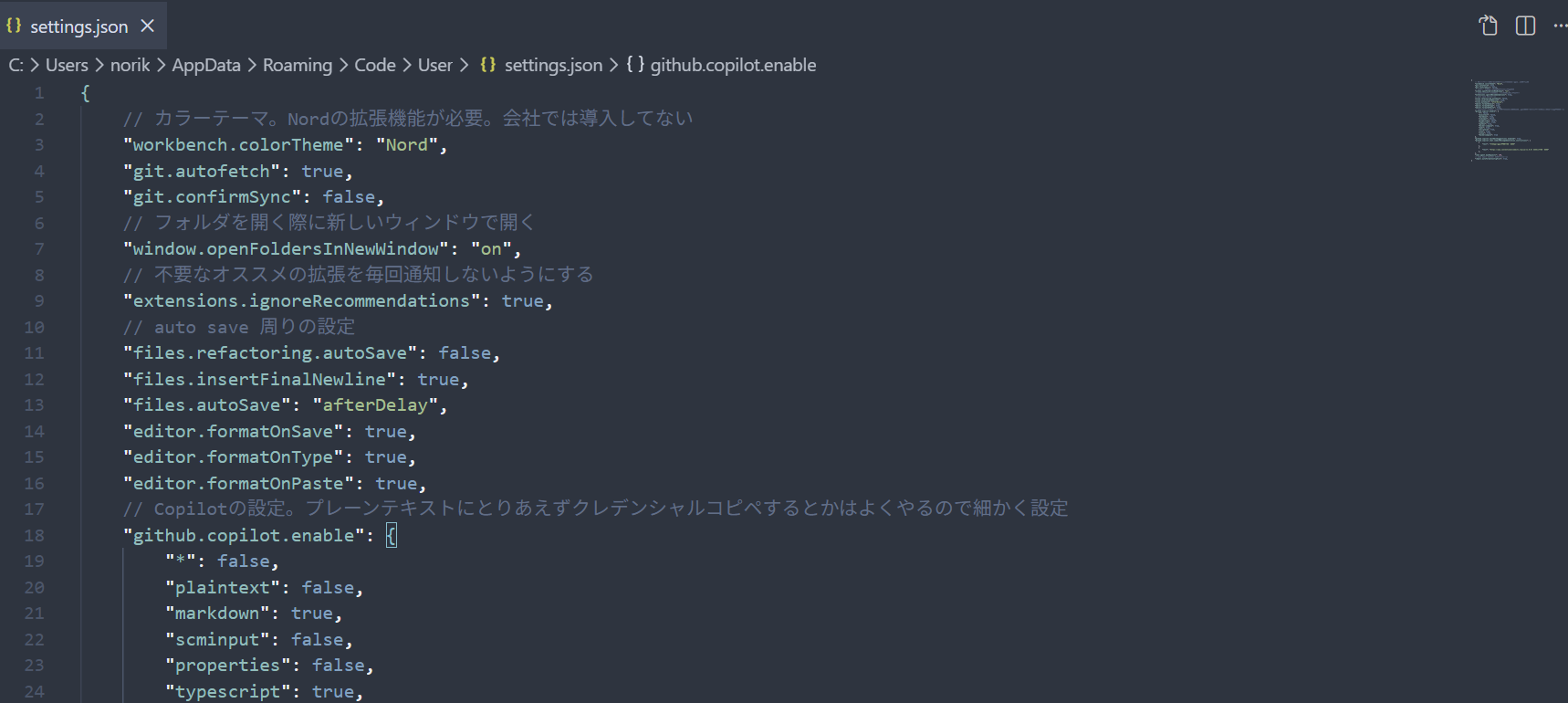This screenshot has width=1568, height=703.
Task: Show symbols from github.copilot.enable breadcrumb
Action: 733,65
